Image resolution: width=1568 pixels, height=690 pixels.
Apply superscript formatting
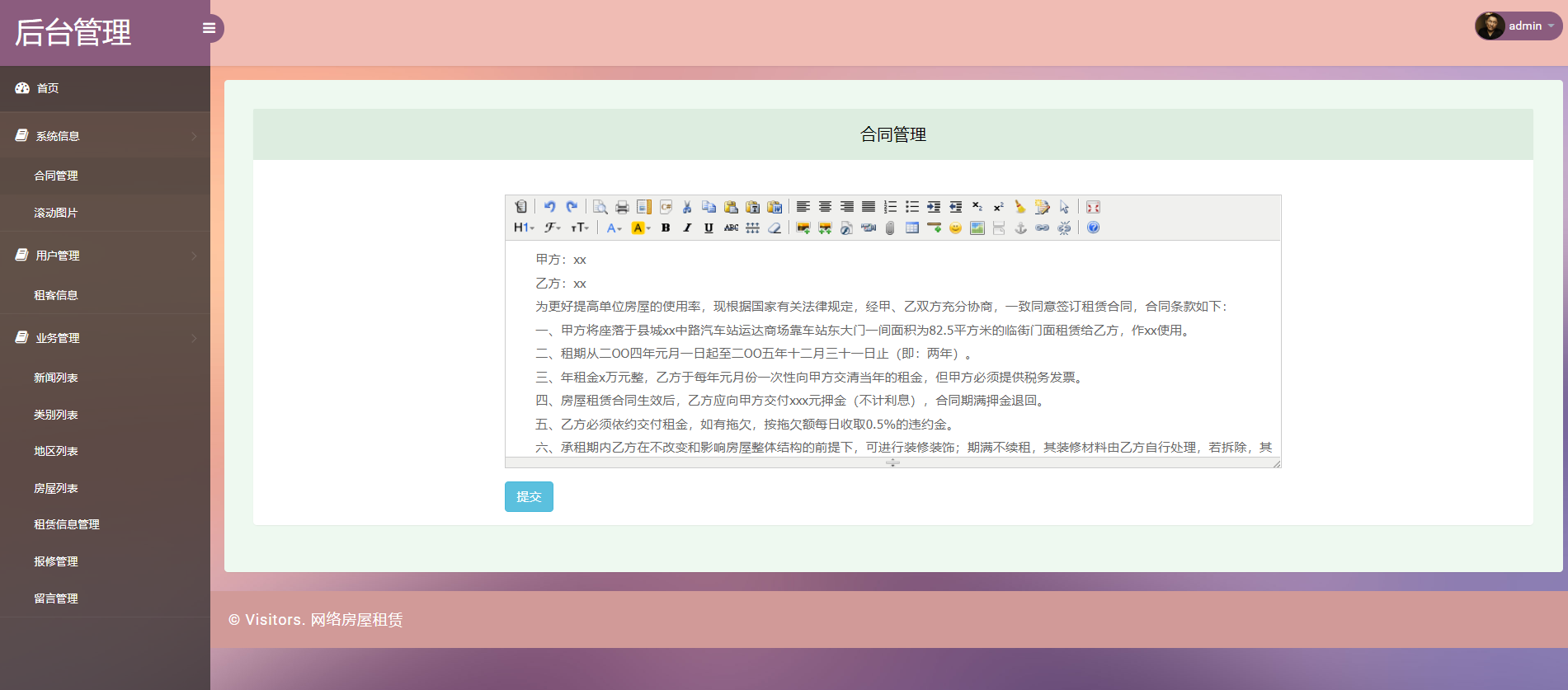tap(999, 207)
